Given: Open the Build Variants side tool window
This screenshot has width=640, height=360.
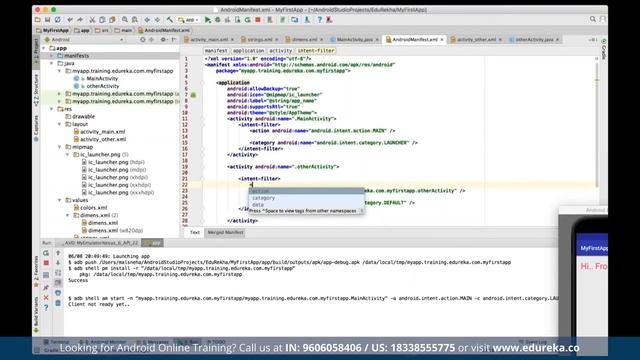Looking at the screenshot, I should click(36, 314).
